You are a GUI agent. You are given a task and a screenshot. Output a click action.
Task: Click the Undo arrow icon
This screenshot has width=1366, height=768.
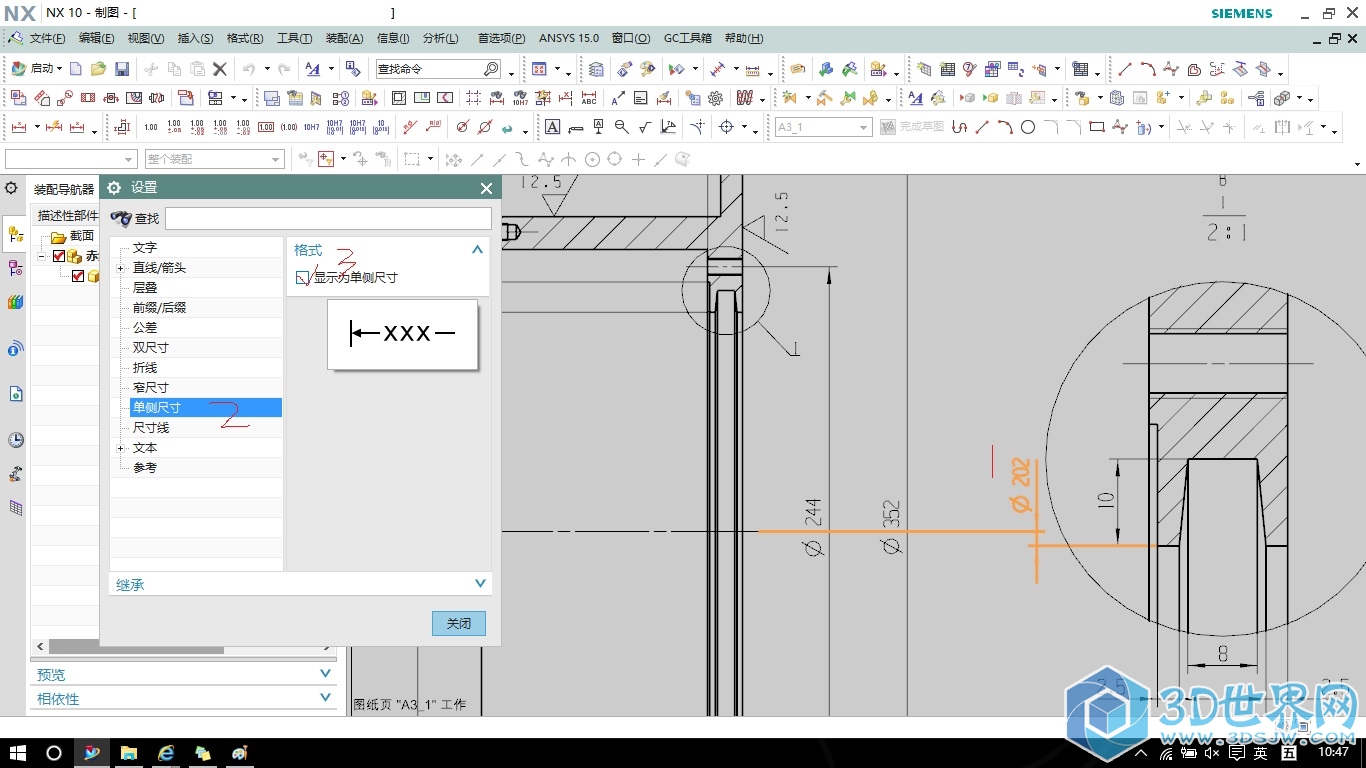click(x=249, y=69)
